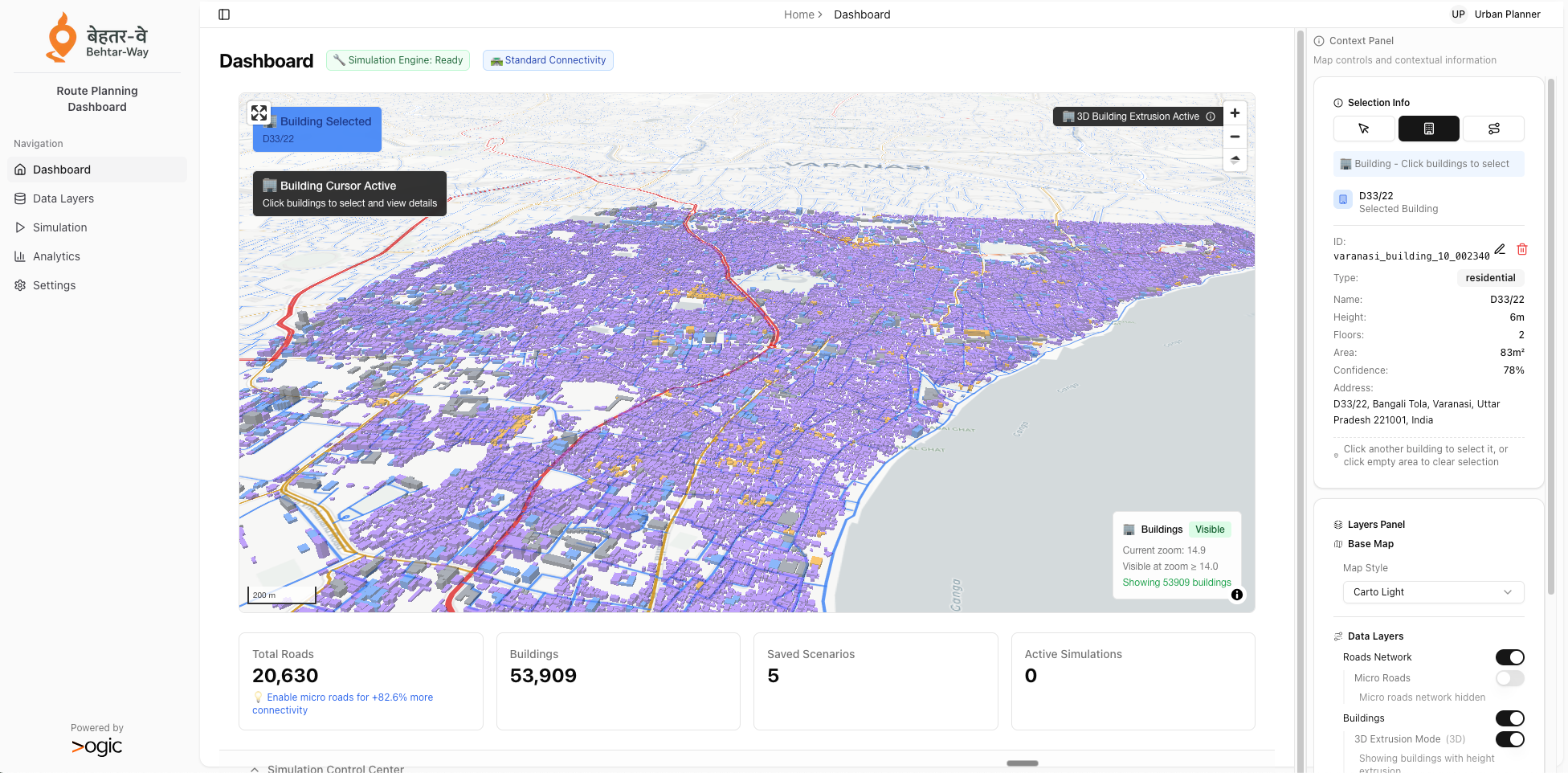
Task: Click the Buildings 53,909 stat card
Action: 618,681
